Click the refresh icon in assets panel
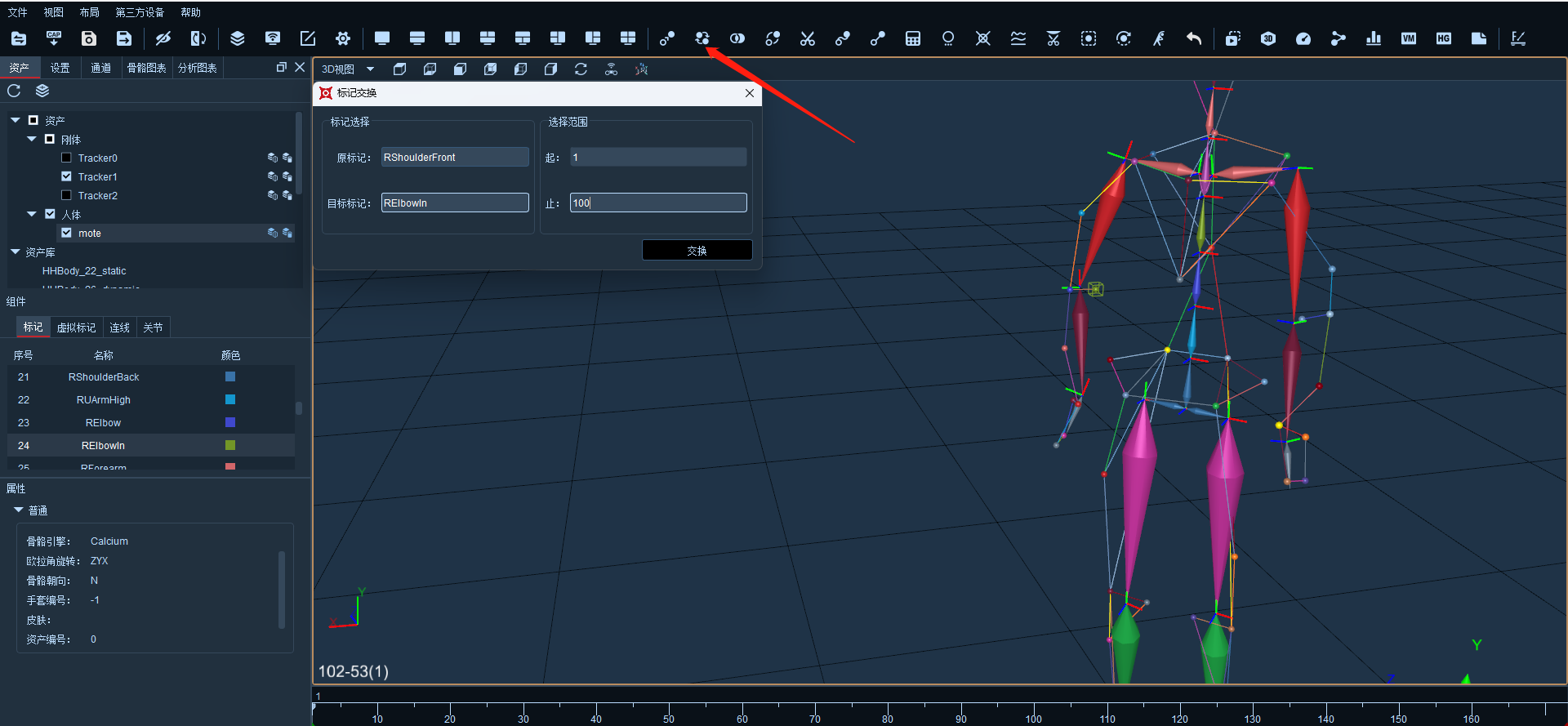This screenshot has height=726, width=1568. (14, 91)
